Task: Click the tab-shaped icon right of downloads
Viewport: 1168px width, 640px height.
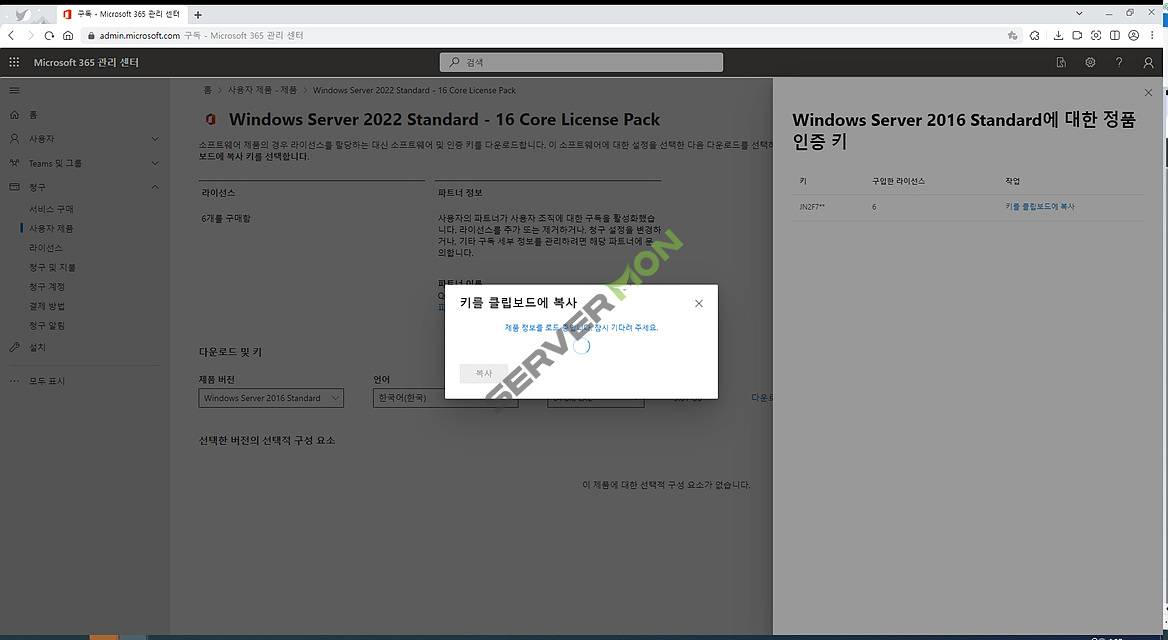Action: [x=1077, y=35]
